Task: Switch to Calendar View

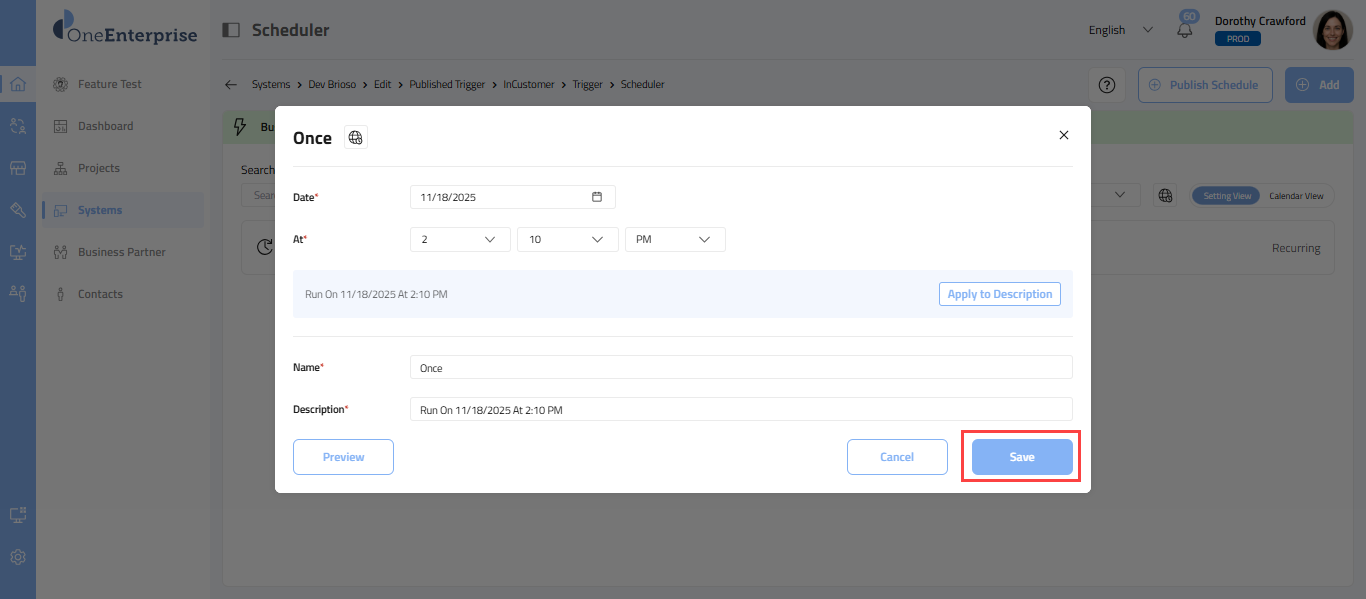Action: coord(1296,196)
